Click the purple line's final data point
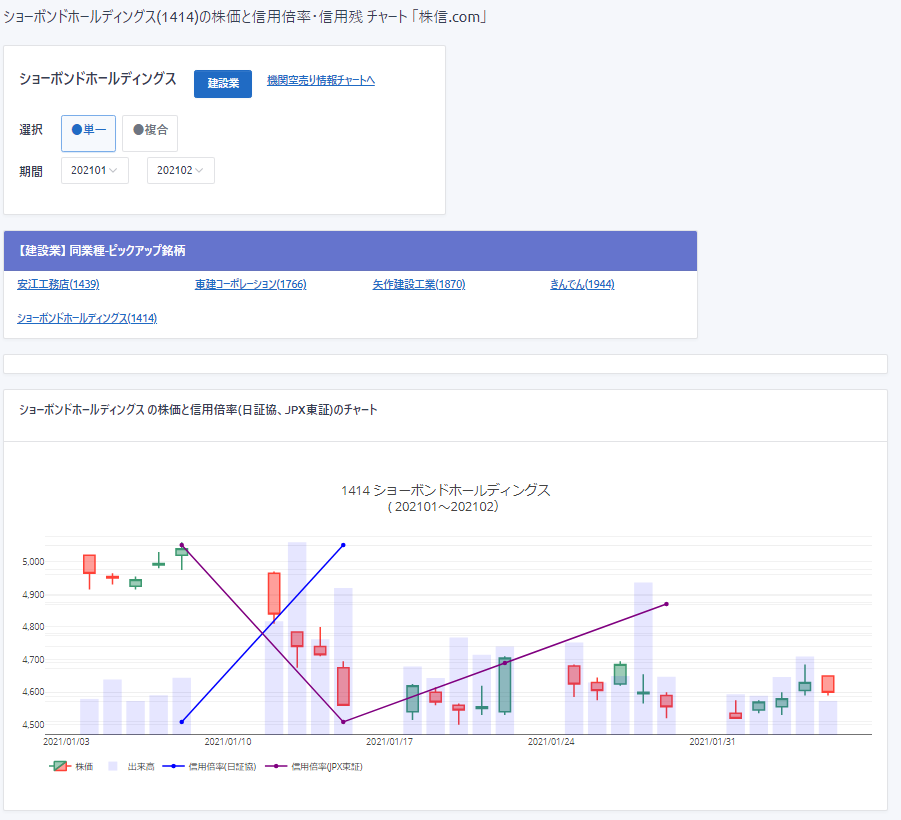Screen dimensions: 901x820 [666, 604]
